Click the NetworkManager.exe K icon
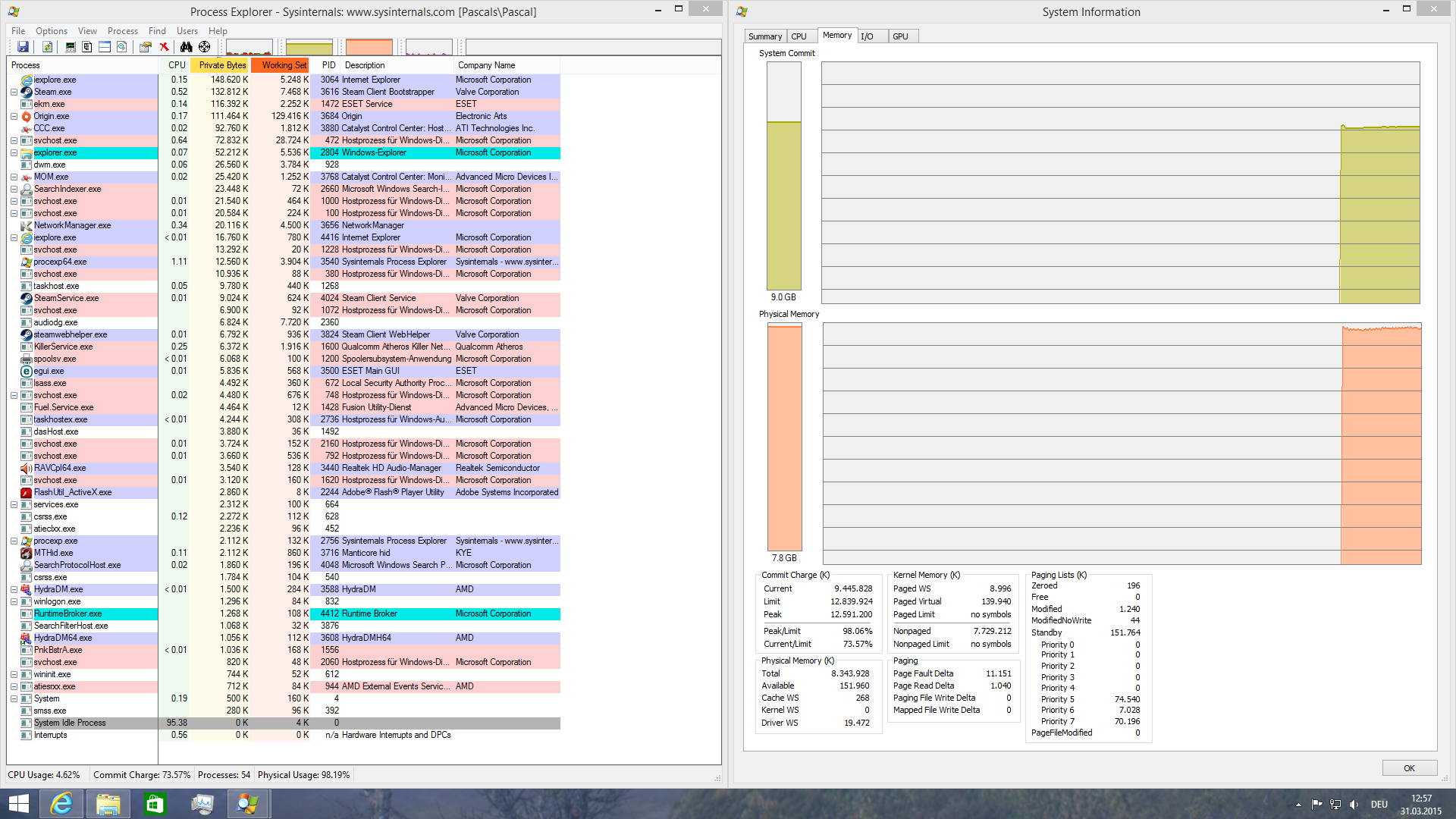Screen dimensions: 1456x819 [27, 225]
